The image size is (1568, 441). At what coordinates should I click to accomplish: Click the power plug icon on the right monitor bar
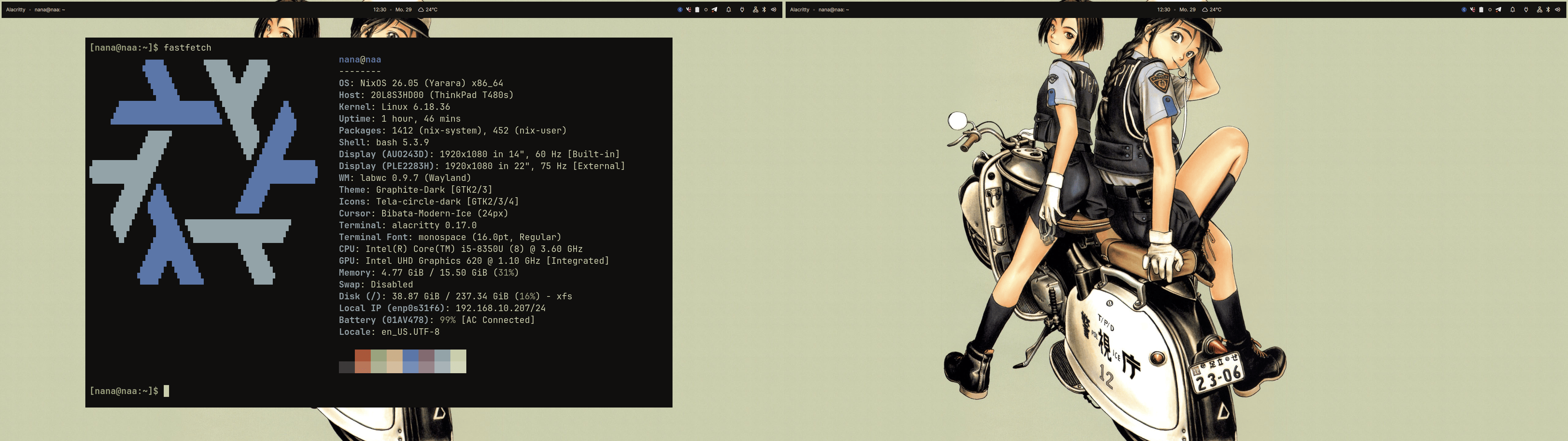(1526, 10)
